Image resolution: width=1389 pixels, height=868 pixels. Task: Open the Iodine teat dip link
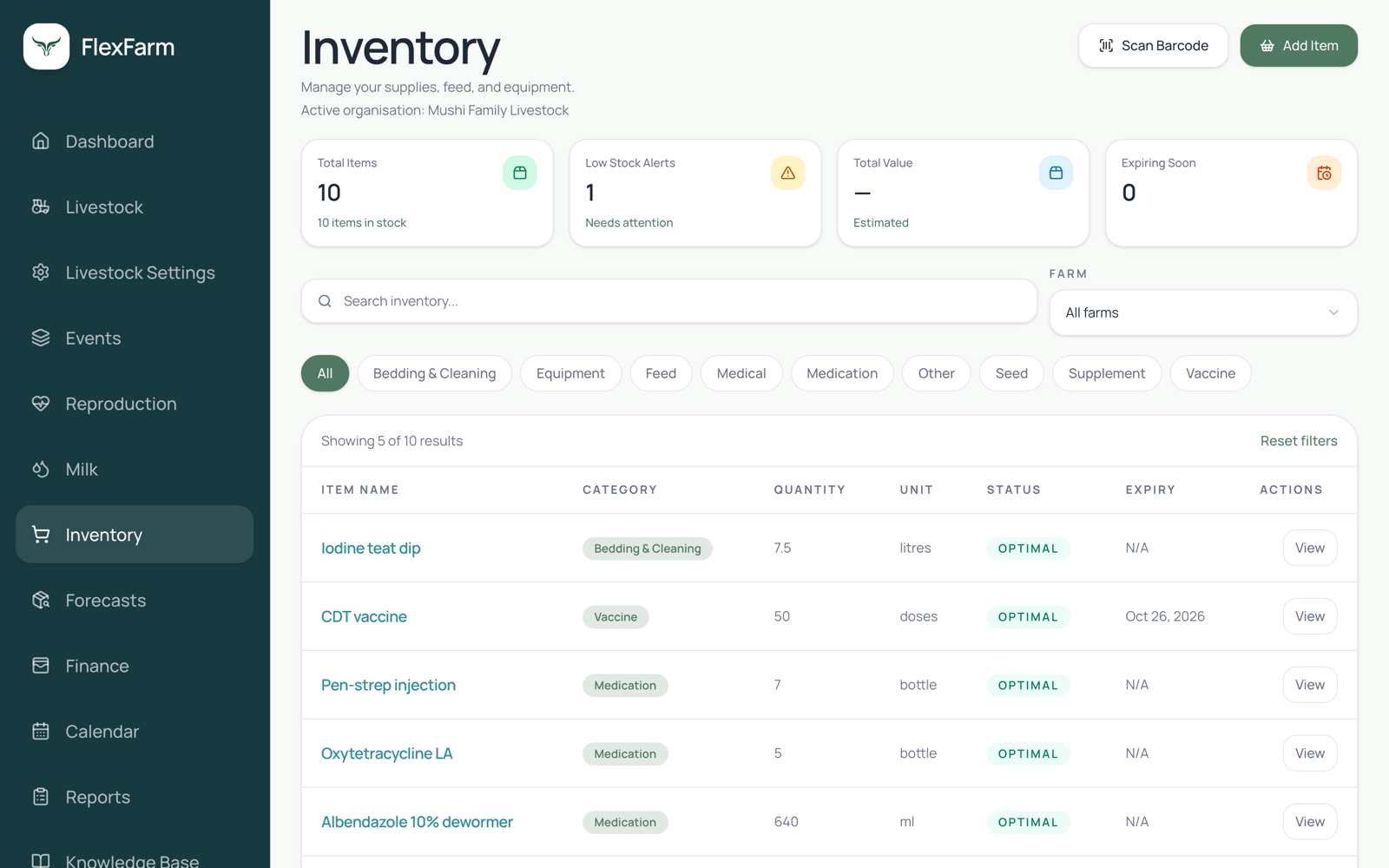[x=371, y=548]
